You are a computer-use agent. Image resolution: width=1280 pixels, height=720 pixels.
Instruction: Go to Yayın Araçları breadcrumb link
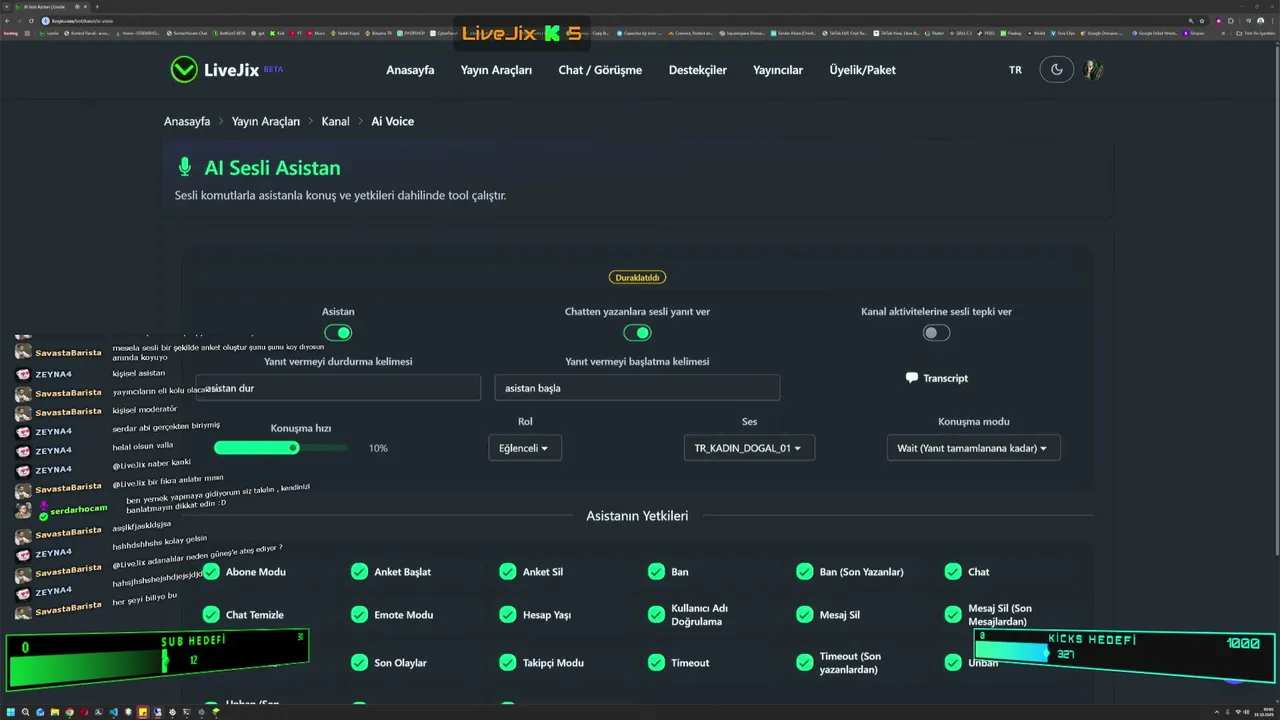266,121
